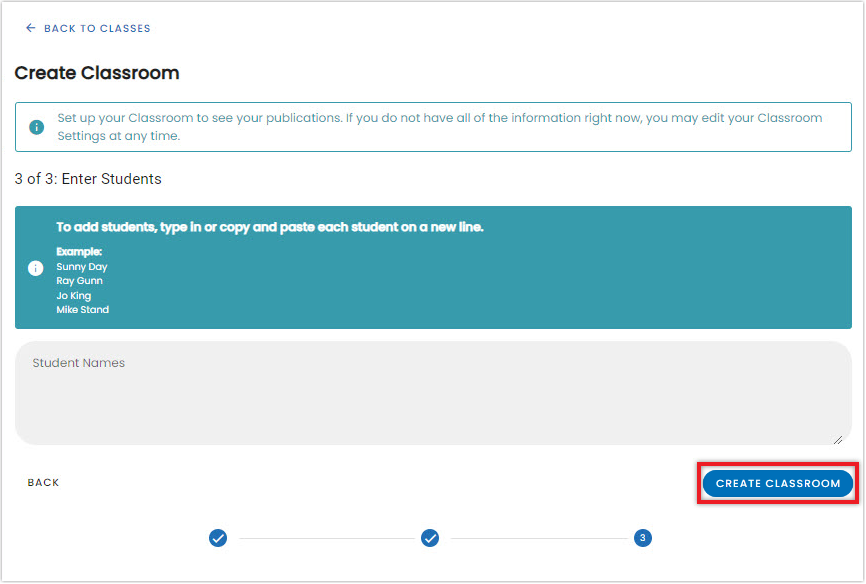Click the info icon in the white banner

coord(36,127)
